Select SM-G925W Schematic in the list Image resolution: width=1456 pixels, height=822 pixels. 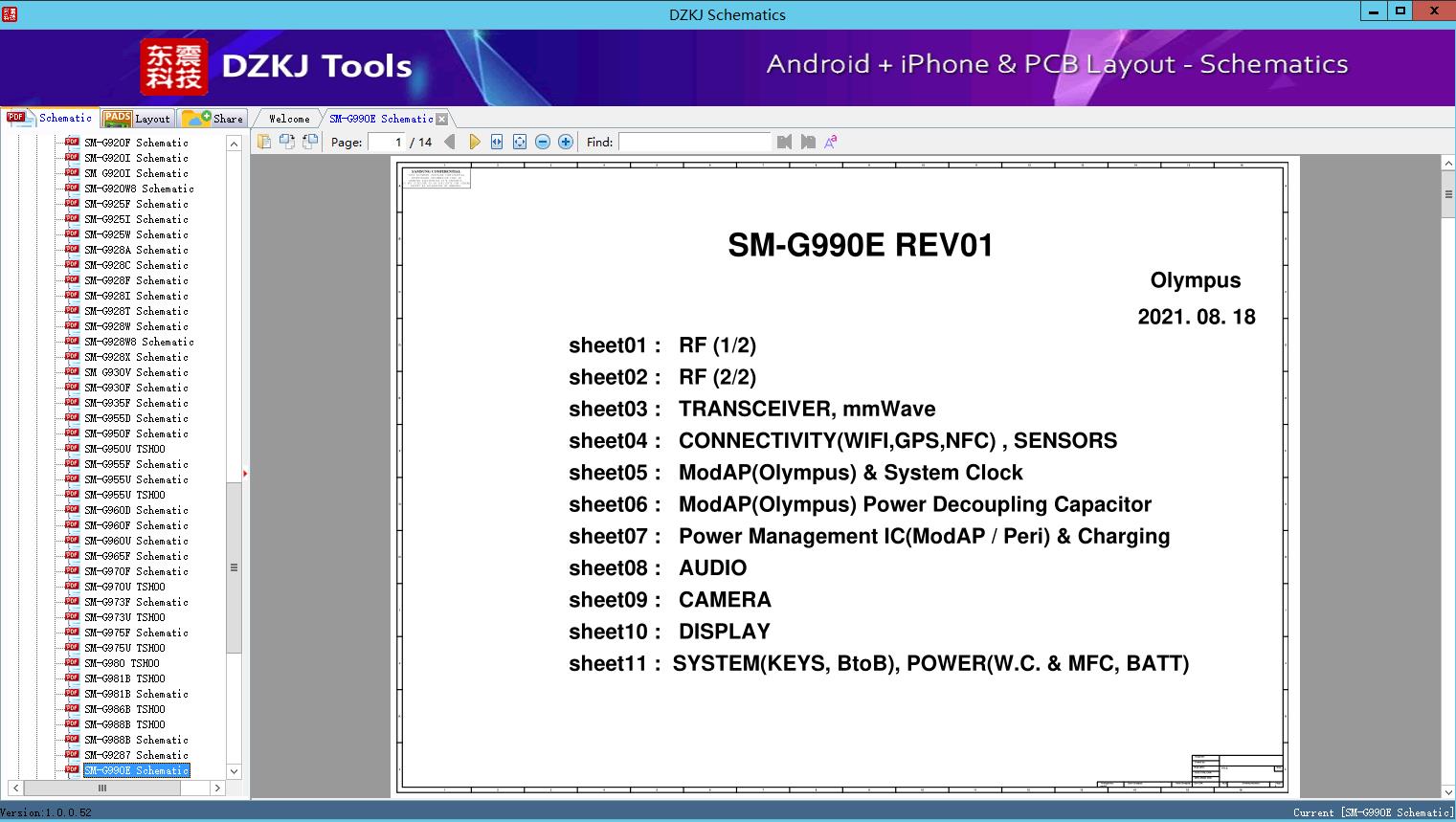point(136,234)
